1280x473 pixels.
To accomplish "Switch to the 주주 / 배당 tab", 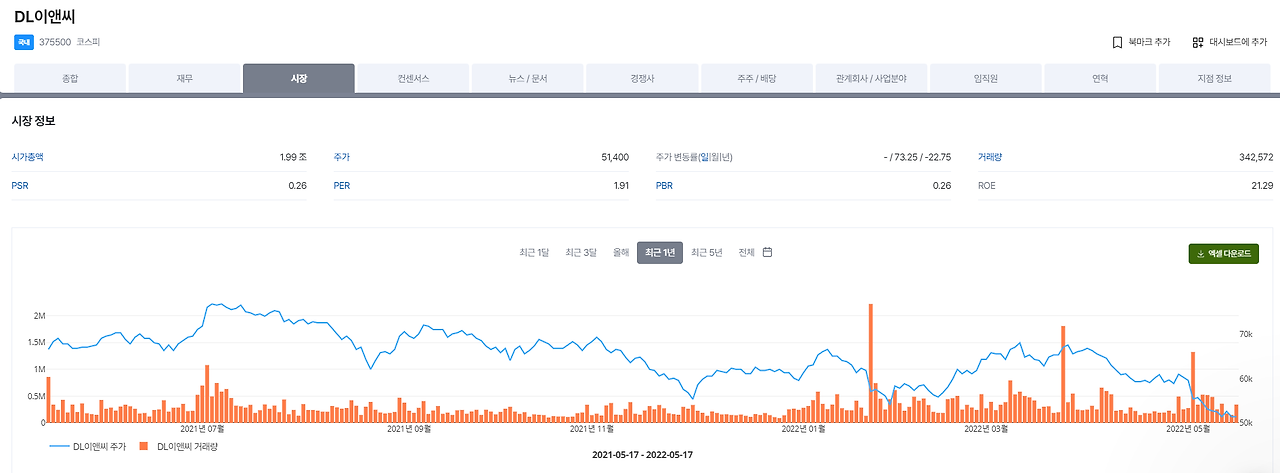I will point(756,78).
